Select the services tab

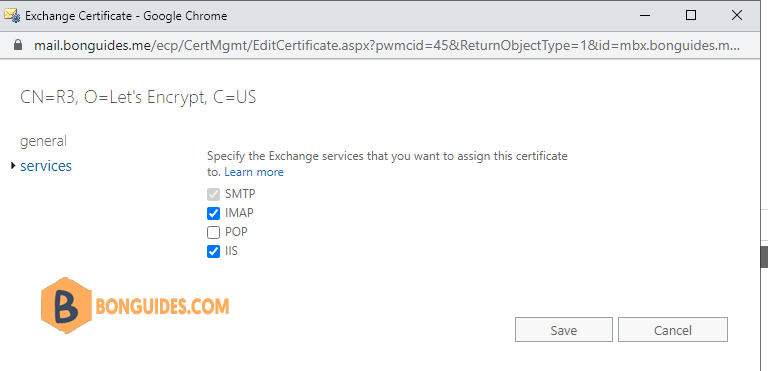[x=46, y=166]
